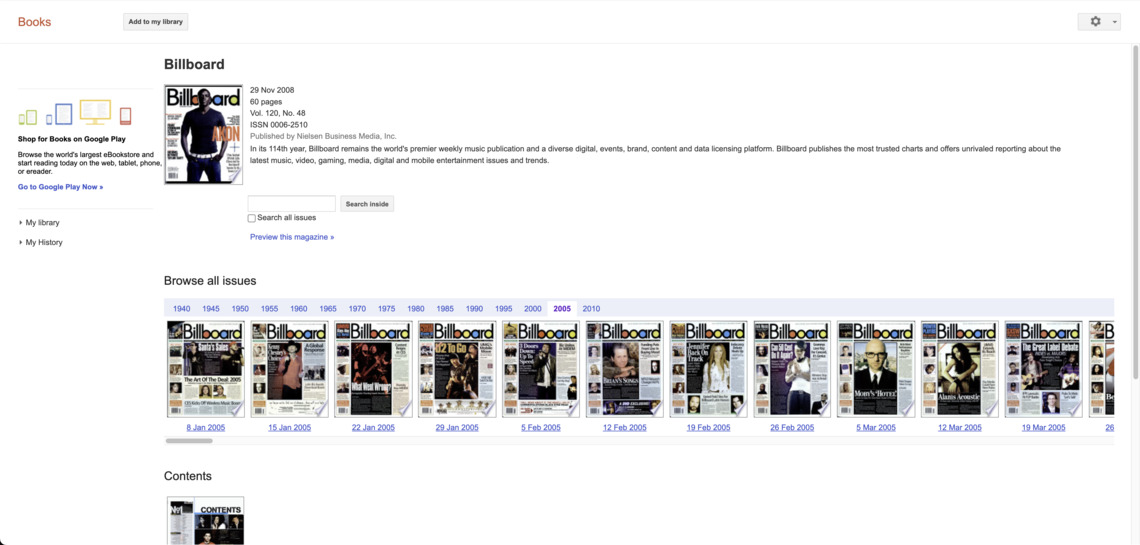Viewport: 1140px width, 545px height.
Task: Open Preview this magazine link
Action: [292, 237]
